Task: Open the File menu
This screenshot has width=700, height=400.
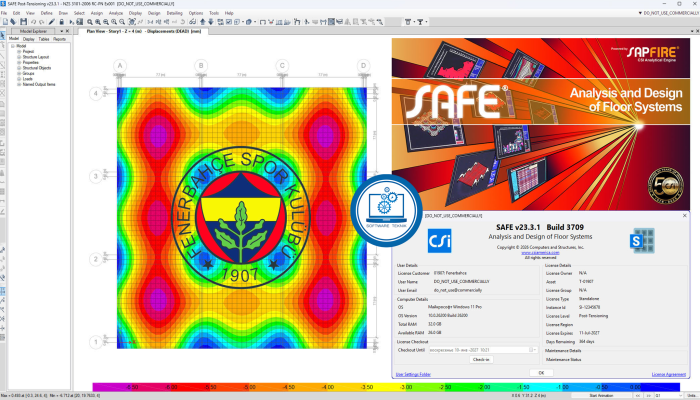Action: click(4, 13)
